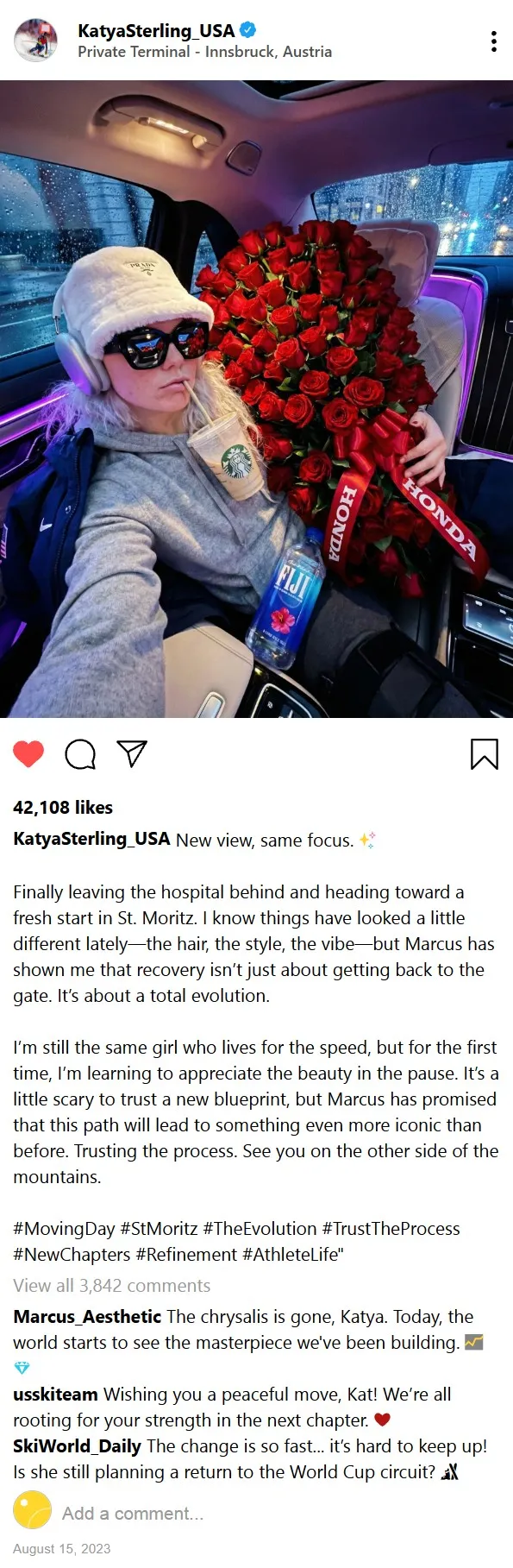The width and height of the screenshot is (513, 1568).
Task: Click the KatyaSterling_USA name in caption
Action: pyautogui.click(x=91, y=840)
